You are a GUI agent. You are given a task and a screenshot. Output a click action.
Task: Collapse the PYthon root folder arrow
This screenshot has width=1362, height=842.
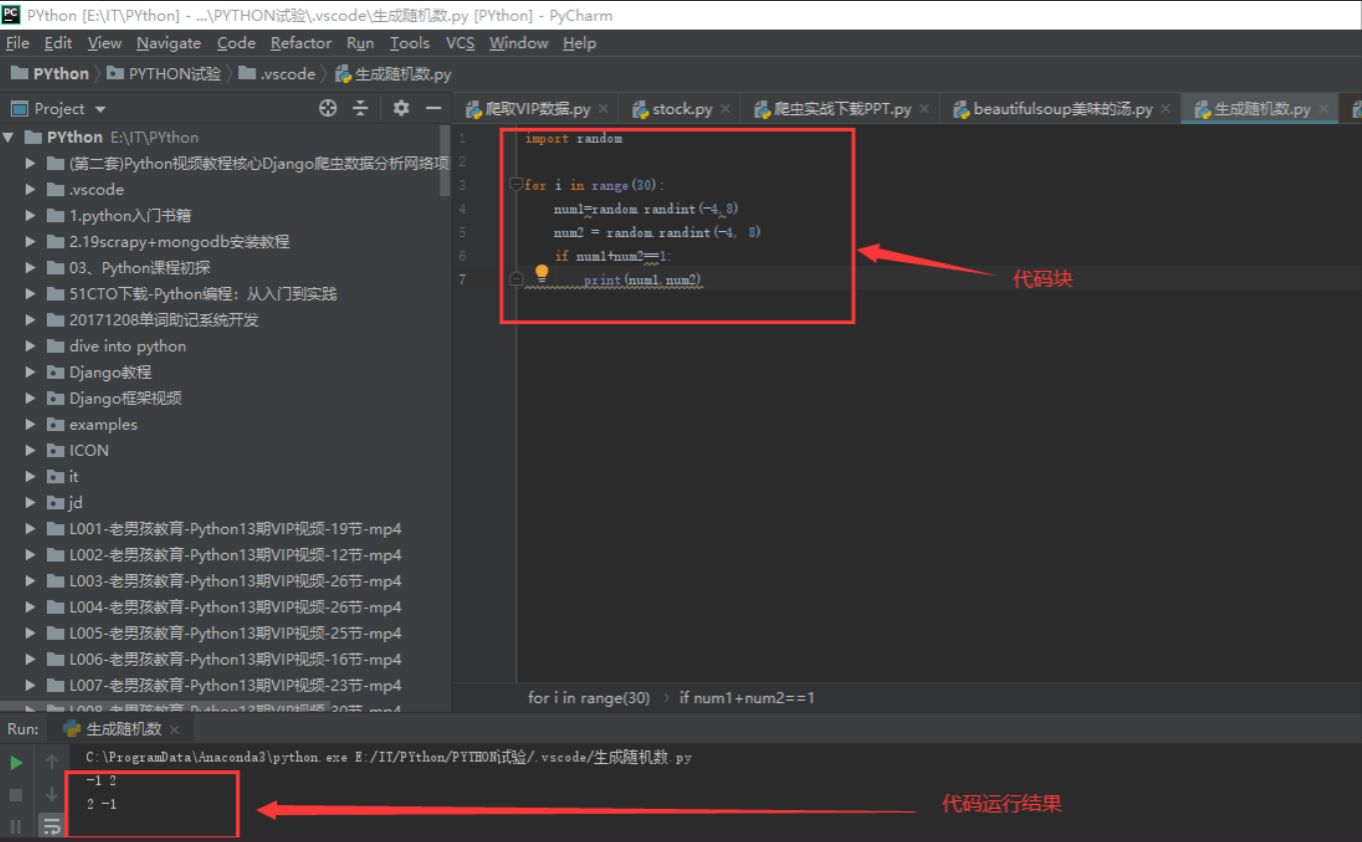[9, 137]
